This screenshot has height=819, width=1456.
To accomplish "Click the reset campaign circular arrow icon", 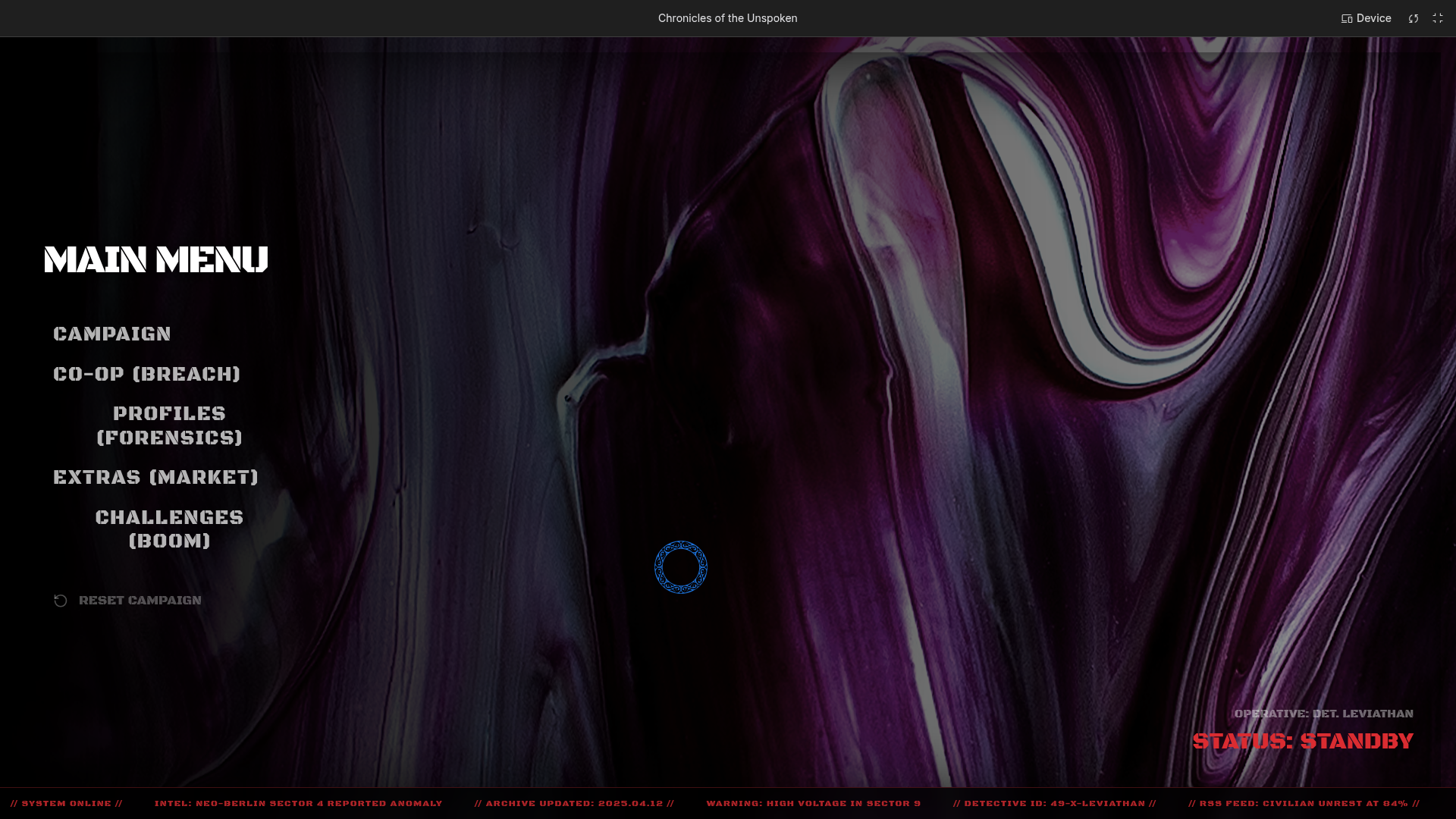I will [61, 601].
